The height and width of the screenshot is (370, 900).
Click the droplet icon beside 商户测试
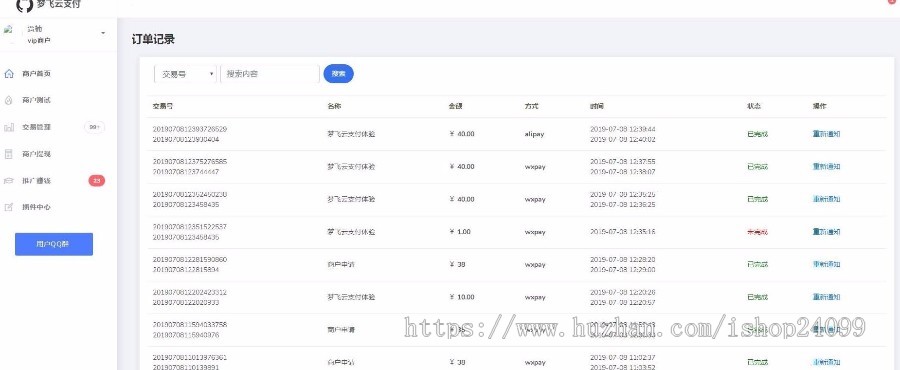9,100
